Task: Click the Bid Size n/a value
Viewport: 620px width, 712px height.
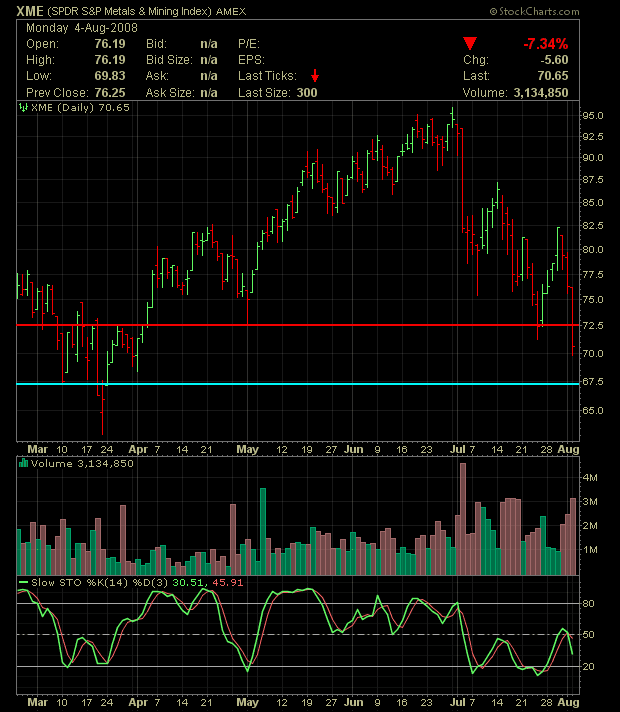Action: click(208, 59)
